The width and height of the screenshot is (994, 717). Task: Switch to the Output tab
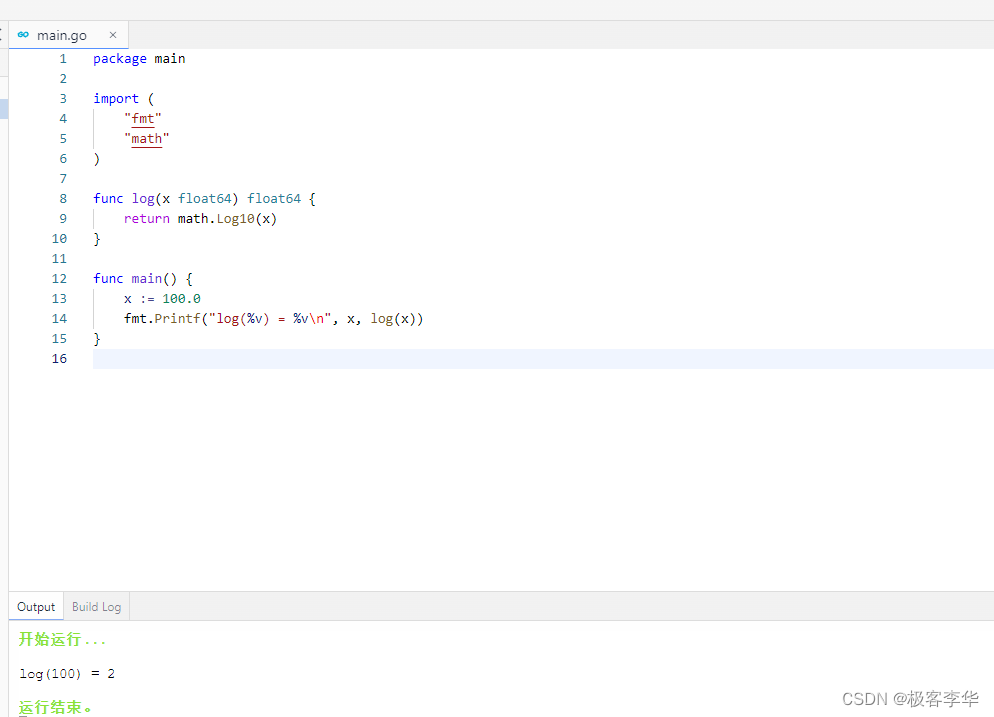[x=36, y=607]
